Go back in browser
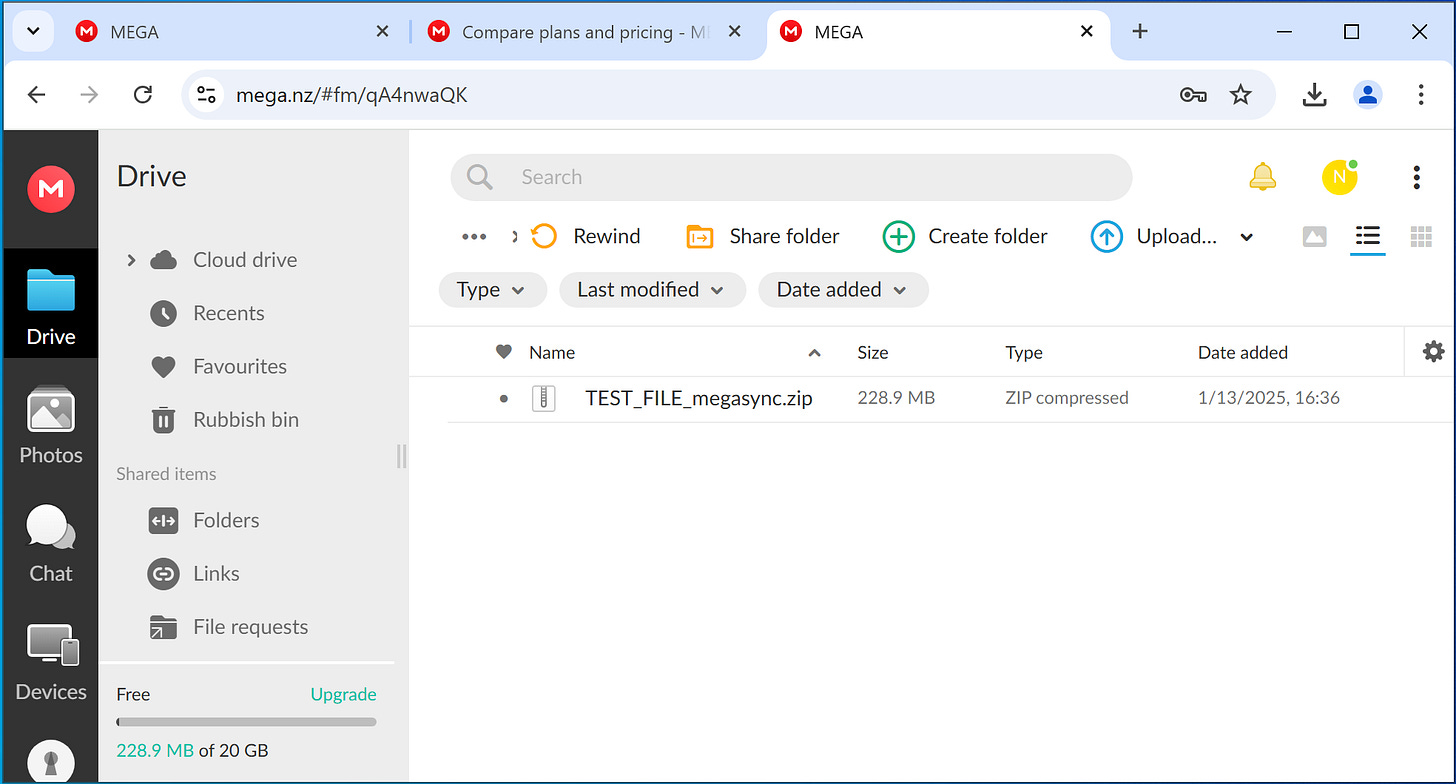The width and height of the screenshot is (1456, 784). pyautogui.click(x=36, y=95)
